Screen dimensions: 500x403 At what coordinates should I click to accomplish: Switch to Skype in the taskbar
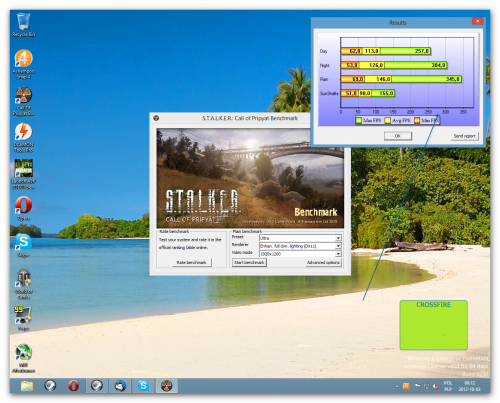(143, 386)
